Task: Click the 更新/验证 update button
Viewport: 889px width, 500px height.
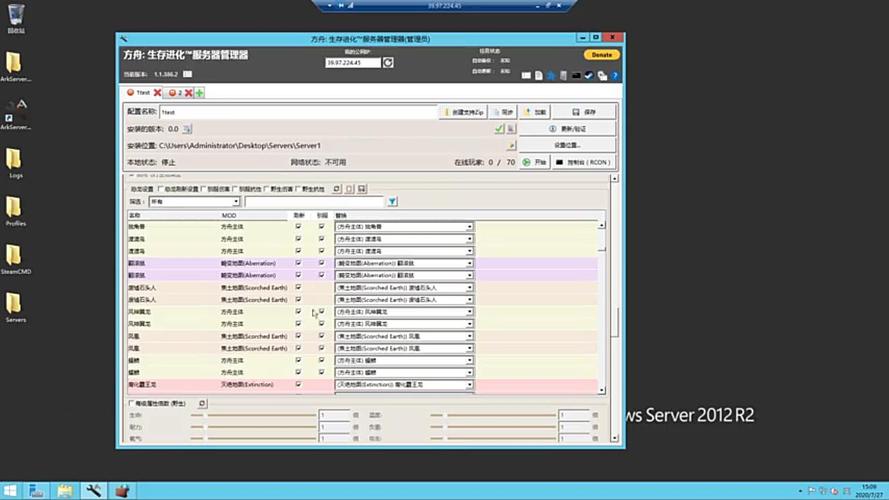Action: coord(568,129)
